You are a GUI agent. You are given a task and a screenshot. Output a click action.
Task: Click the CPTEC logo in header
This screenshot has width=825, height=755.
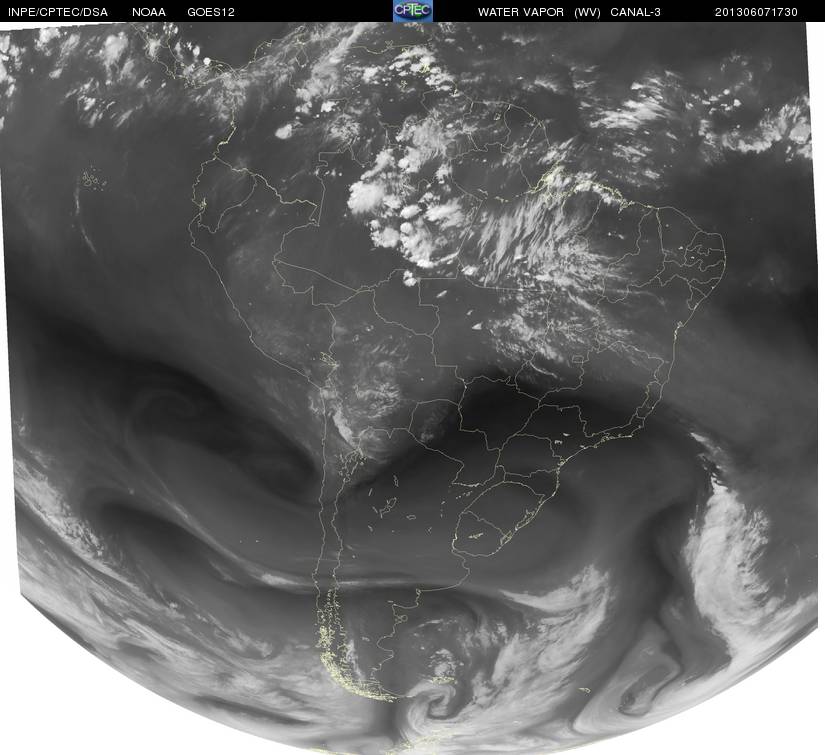413,11
